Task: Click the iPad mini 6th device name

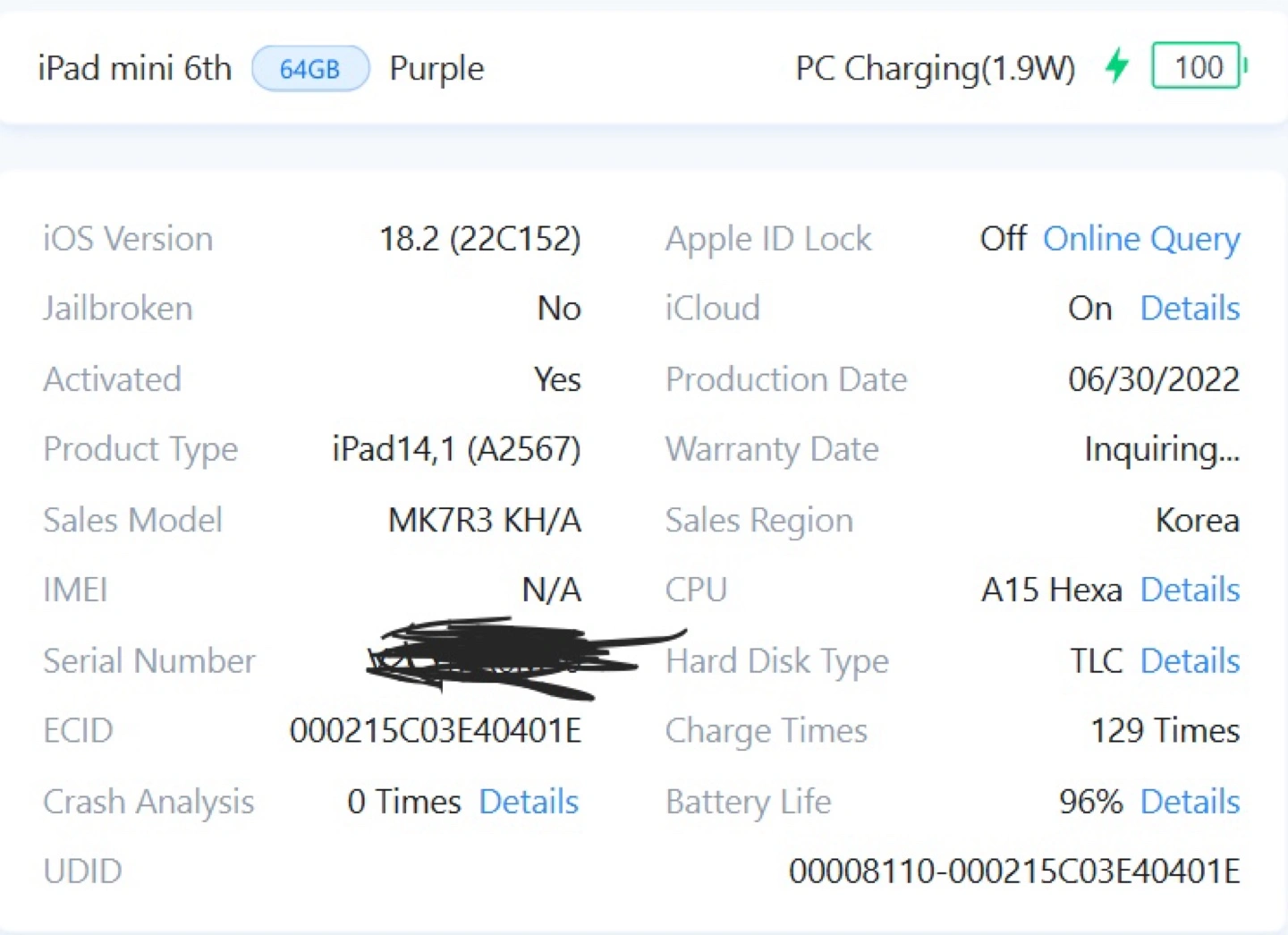Action: pos(135,68)
